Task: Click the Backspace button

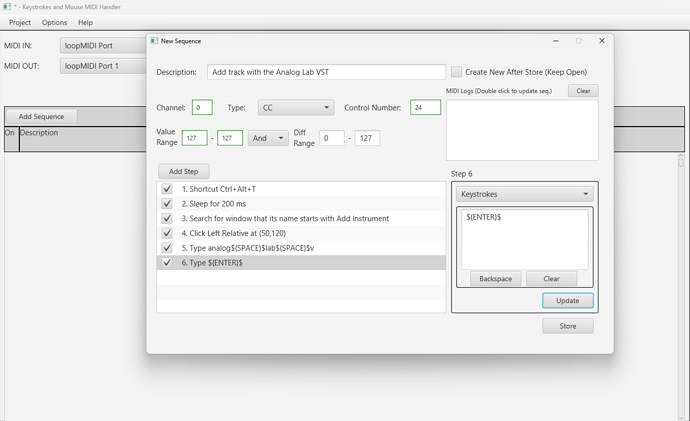Action: 495,278
